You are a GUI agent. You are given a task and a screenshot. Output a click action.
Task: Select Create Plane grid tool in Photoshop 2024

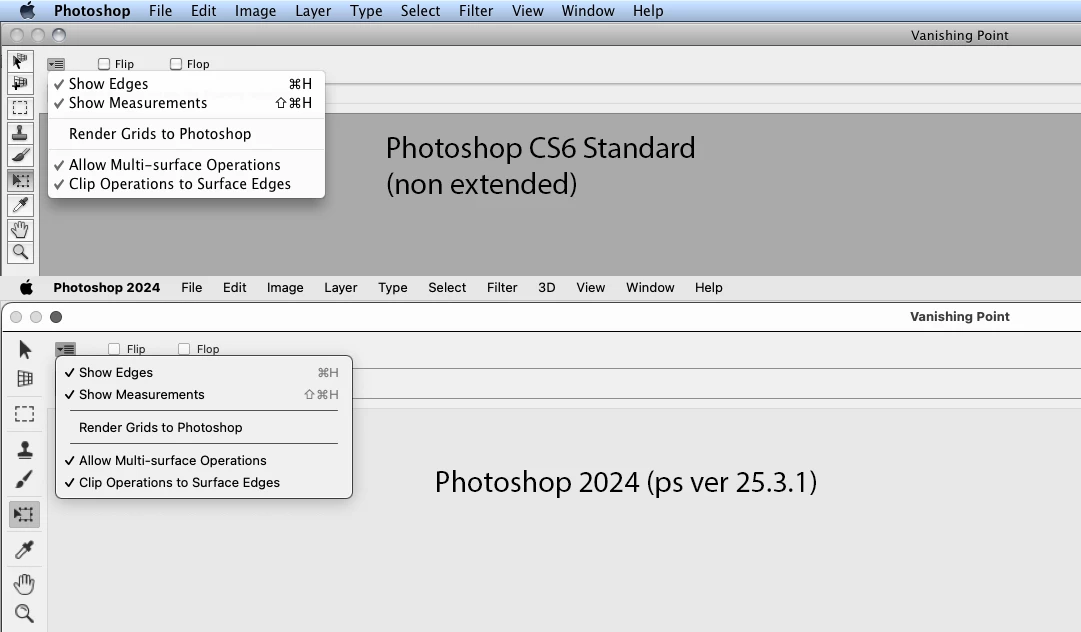(25, 378)
